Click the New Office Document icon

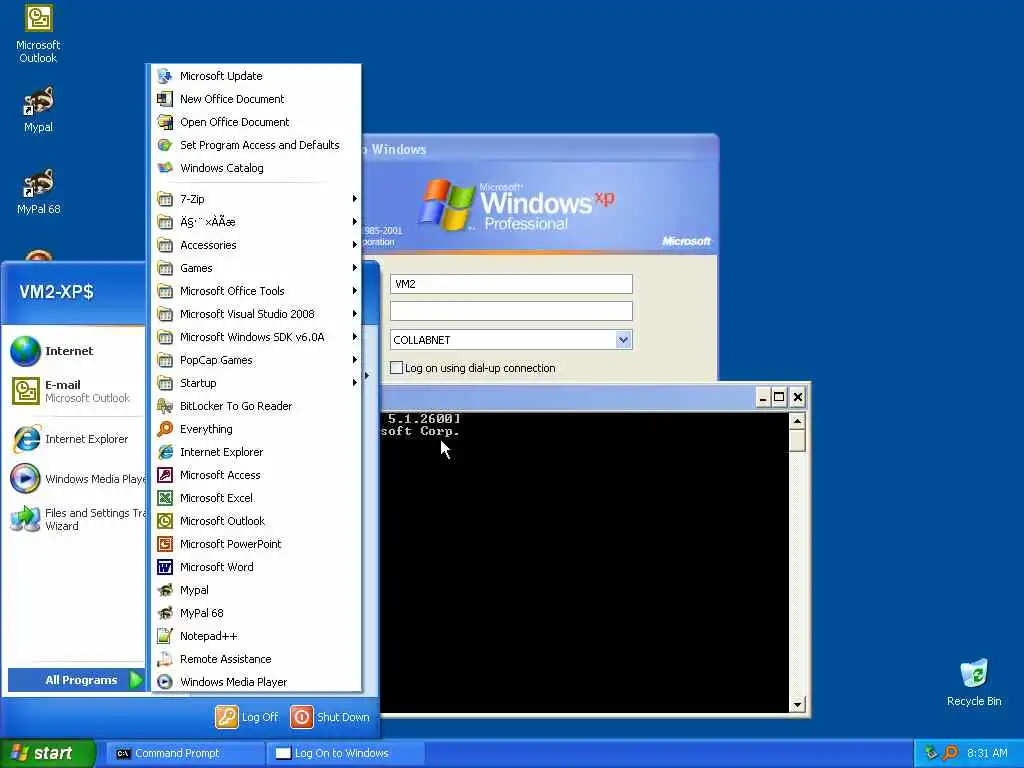tap(165, 99)
